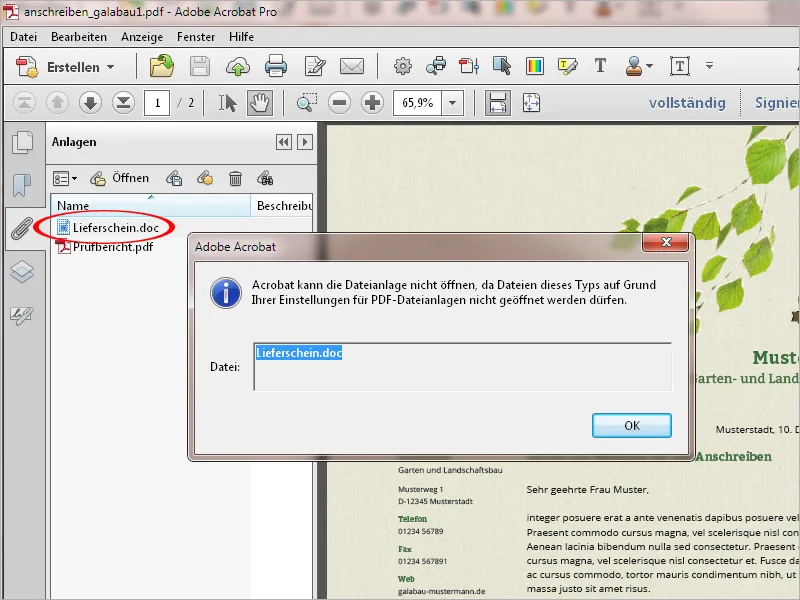800x600 pixels.
Task: Go to next page arrow
Action: 90,103
